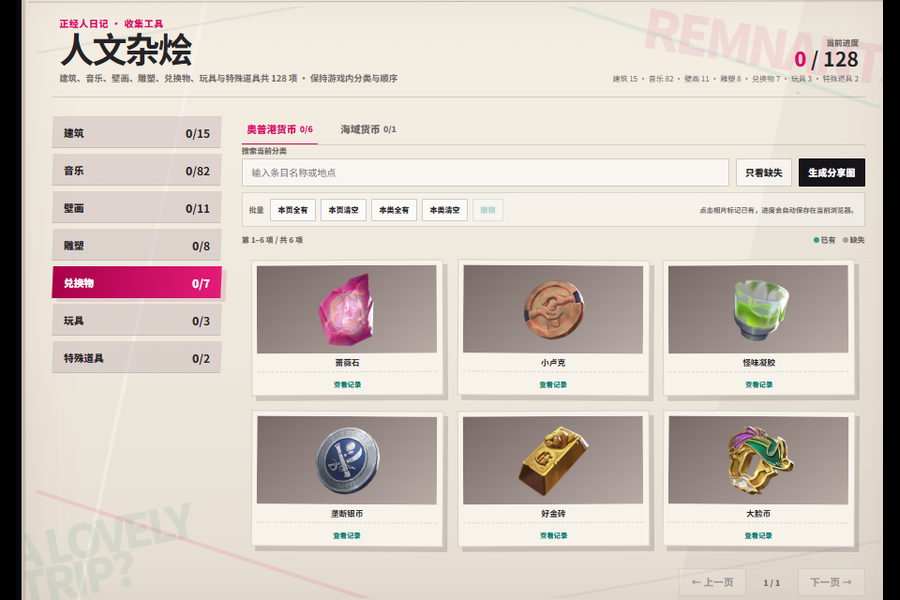
Task: Click the 好金砖 gold bar image
Action: (553, 460)
